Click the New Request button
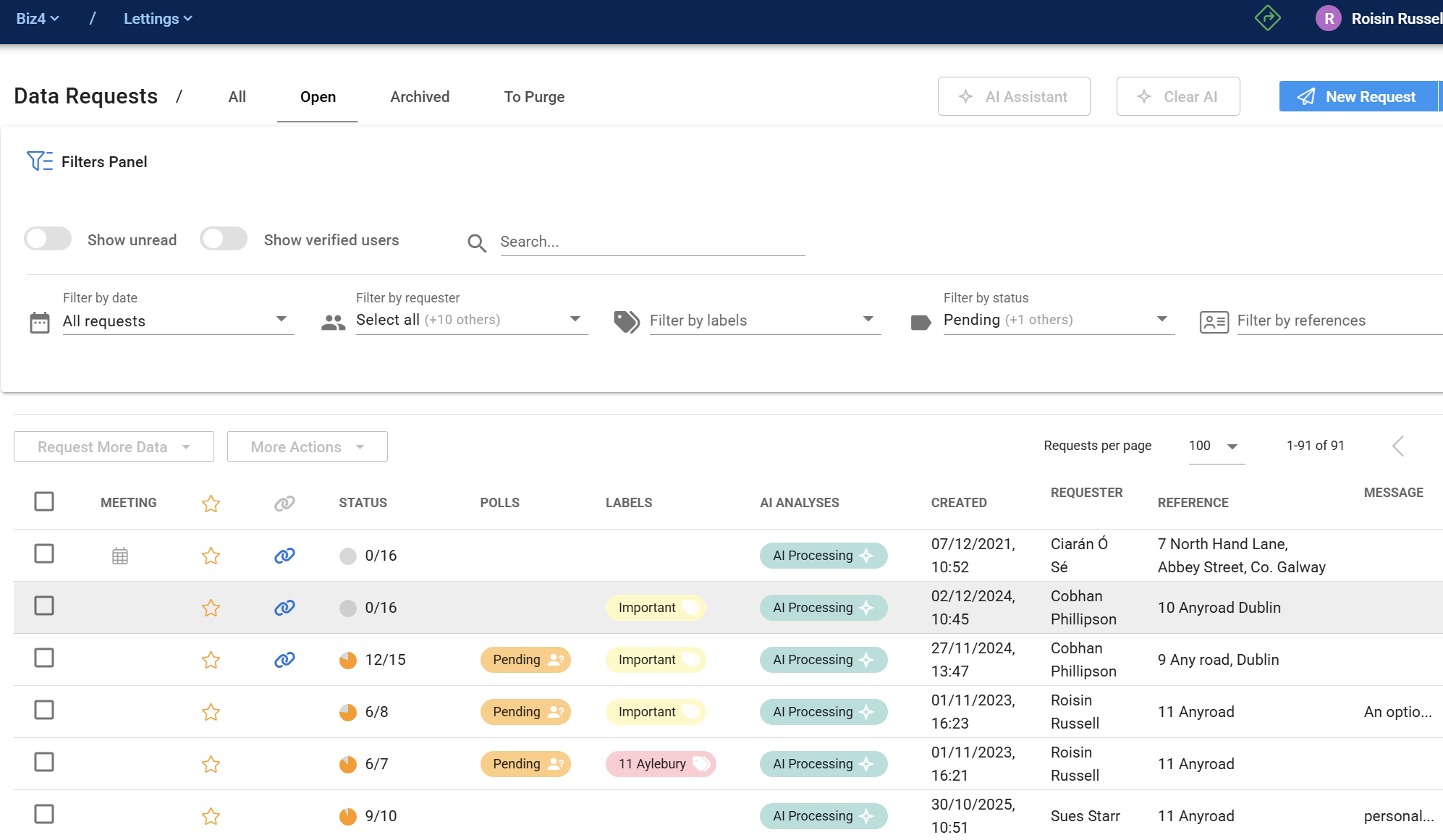This screenshot has height=840, width=1443. (x=1358, y=97)
